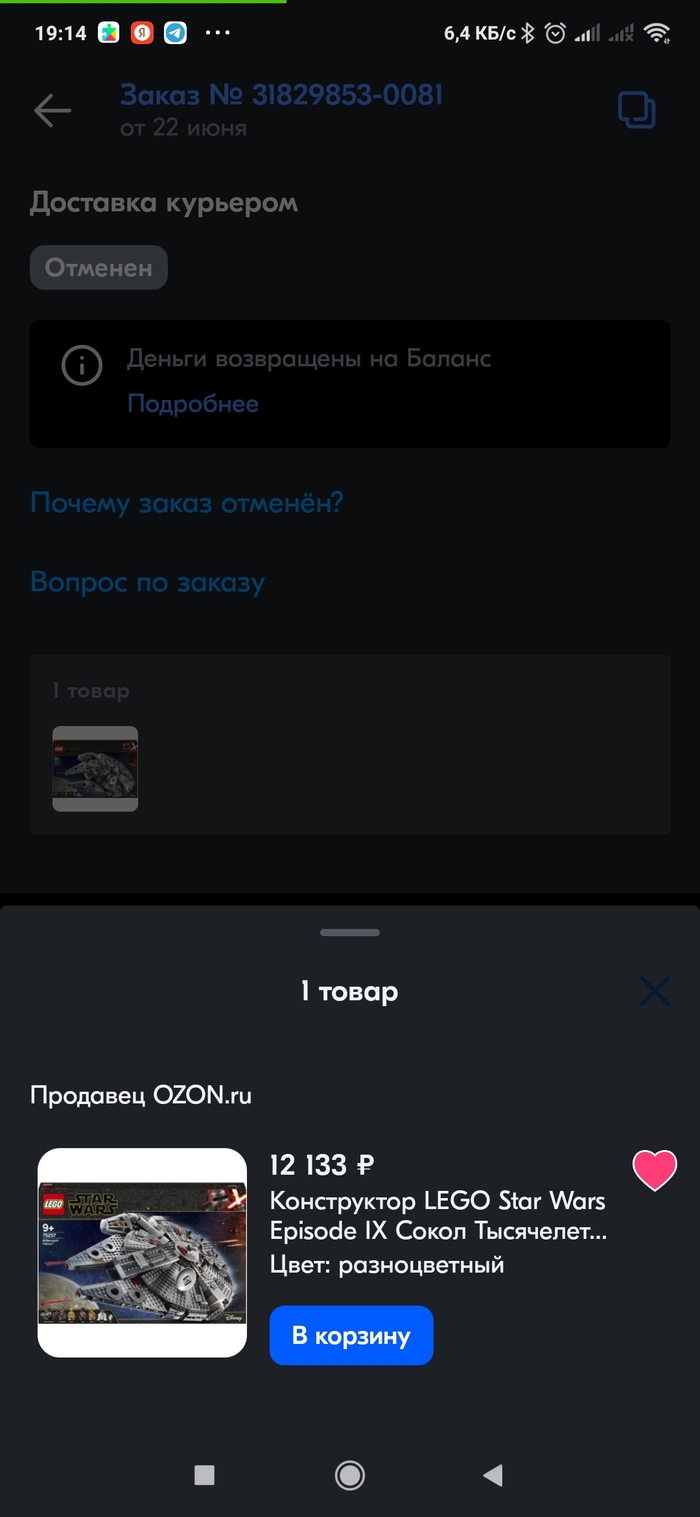Open the LEGO Star Wars product title
The width and height of the screenshot is (700, 1517).
(438, 1215)
